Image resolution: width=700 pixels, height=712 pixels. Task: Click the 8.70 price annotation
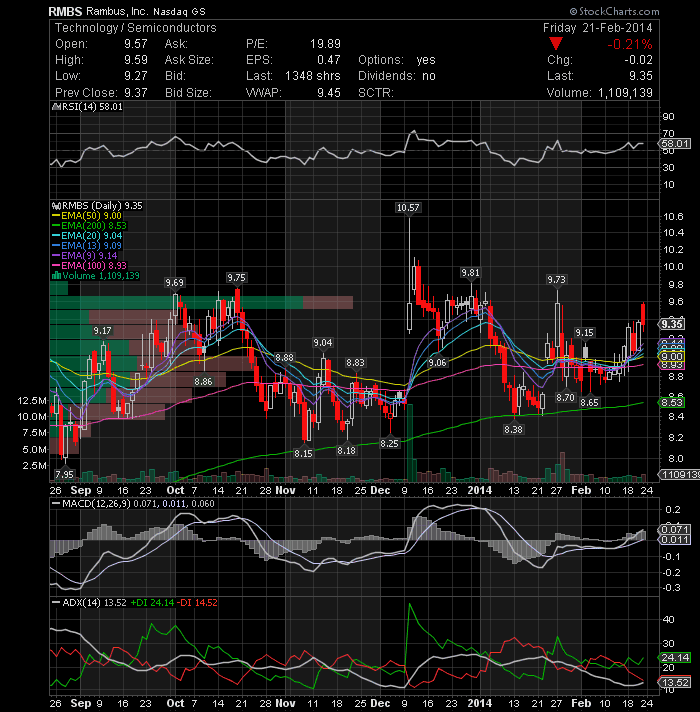click(x=566, y=397)
